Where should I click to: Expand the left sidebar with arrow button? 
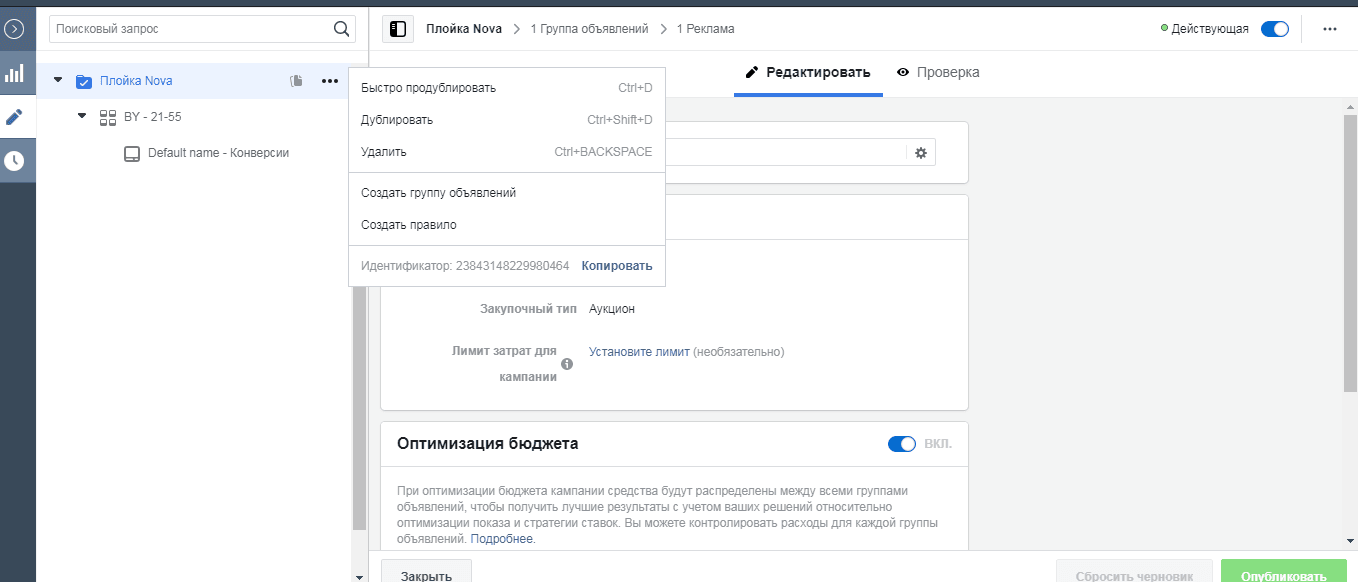pyautogui.click(x=14, y=29)
